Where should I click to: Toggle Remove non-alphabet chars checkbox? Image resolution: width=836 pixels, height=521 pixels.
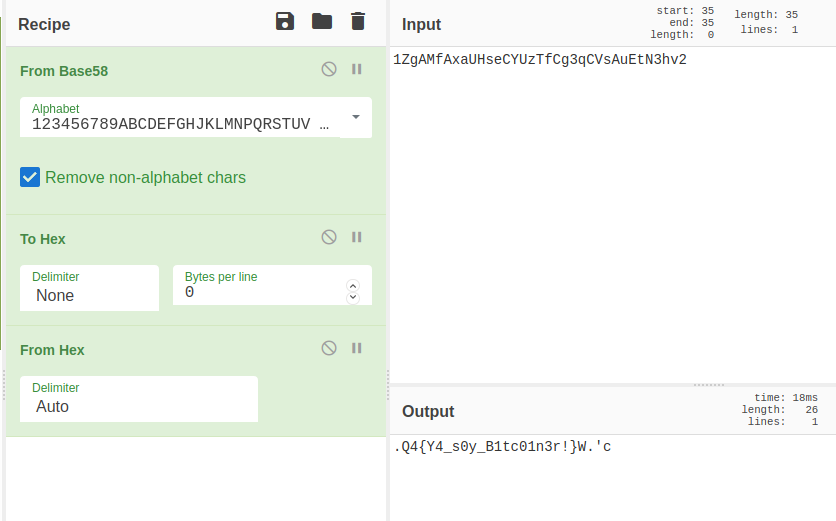pos(30,177)
